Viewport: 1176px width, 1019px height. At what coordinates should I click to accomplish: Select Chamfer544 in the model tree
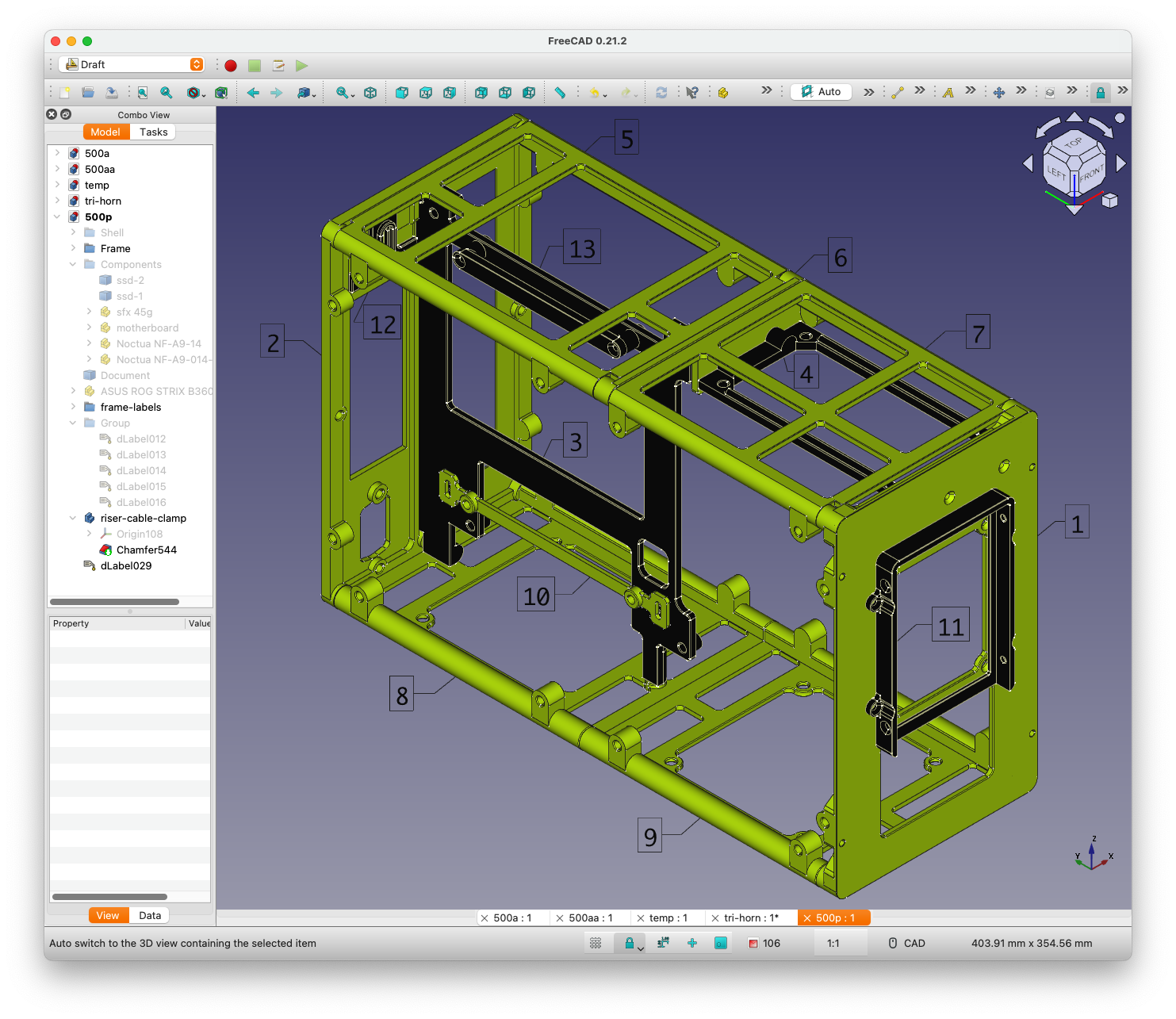click(x=147, y=550)
